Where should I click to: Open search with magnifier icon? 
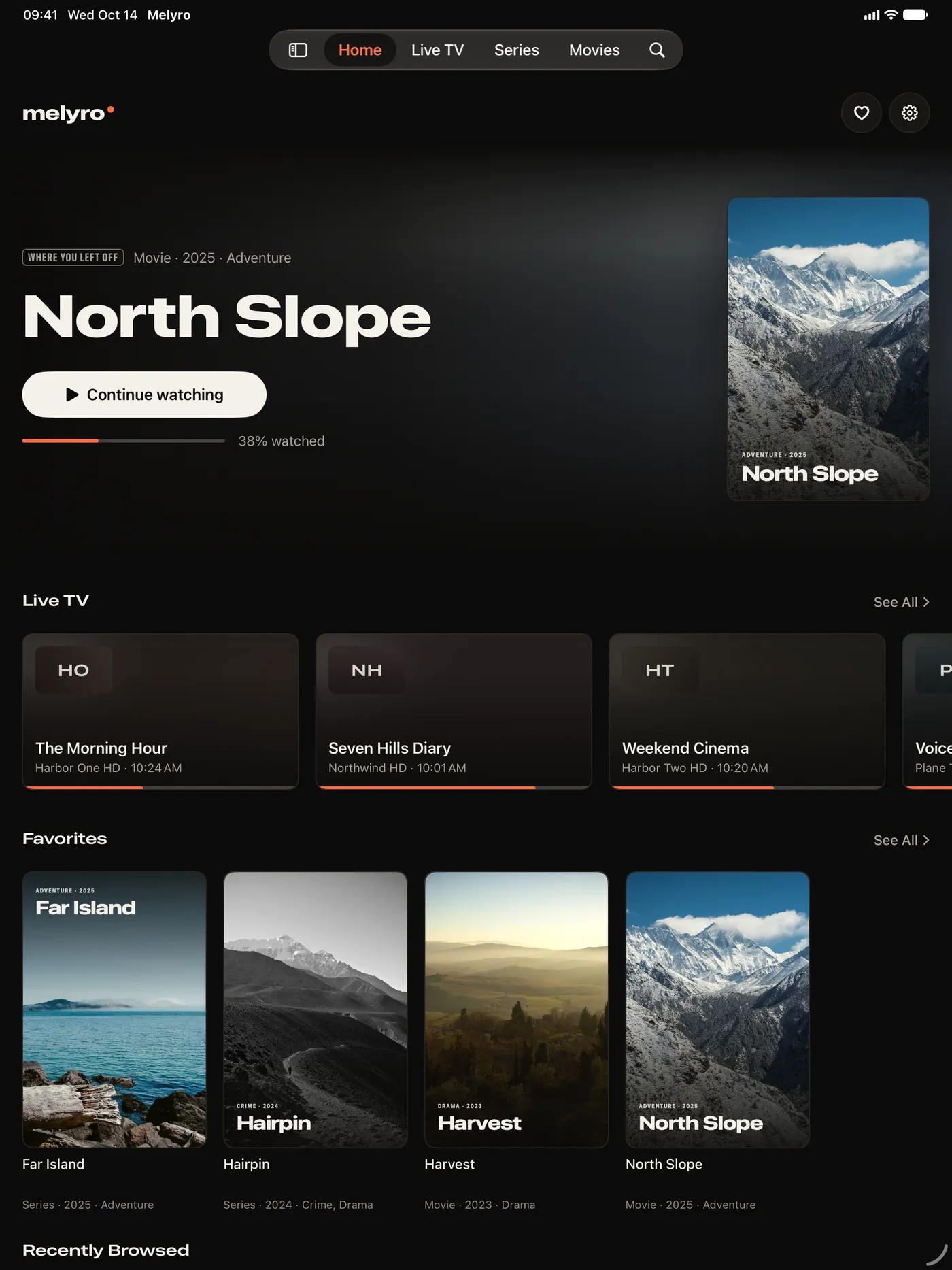[657, 50]
